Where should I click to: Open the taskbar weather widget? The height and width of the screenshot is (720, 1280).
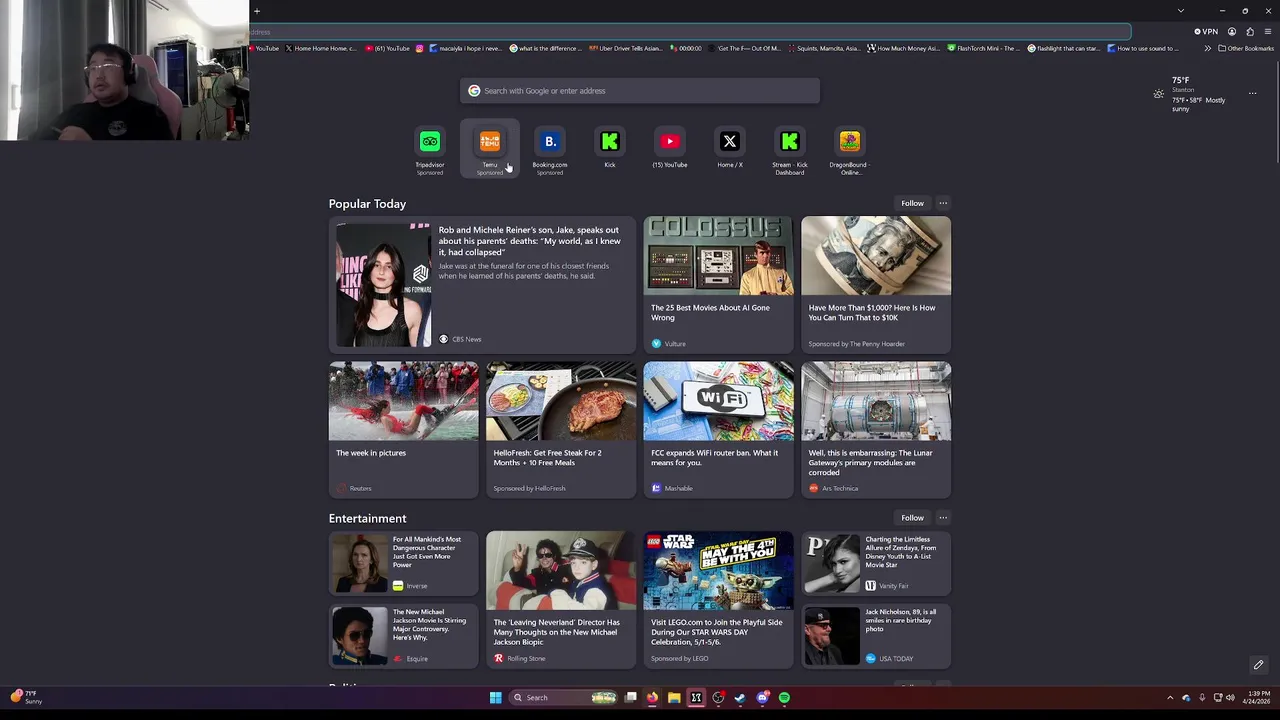(x=26, y=697)
